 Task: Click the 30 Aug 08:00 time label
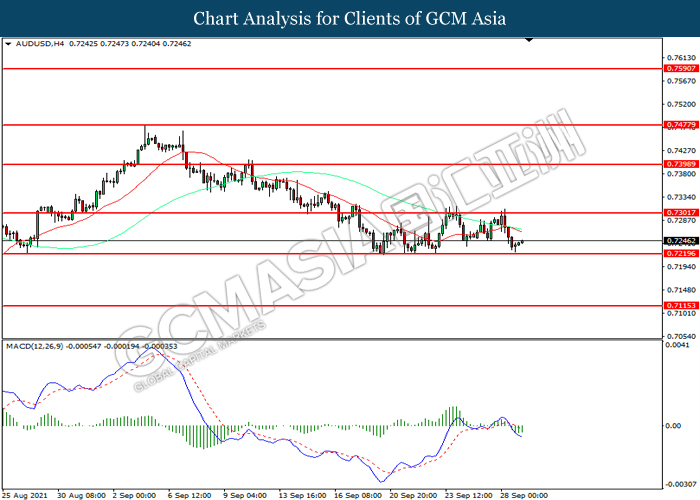point(82,495)
